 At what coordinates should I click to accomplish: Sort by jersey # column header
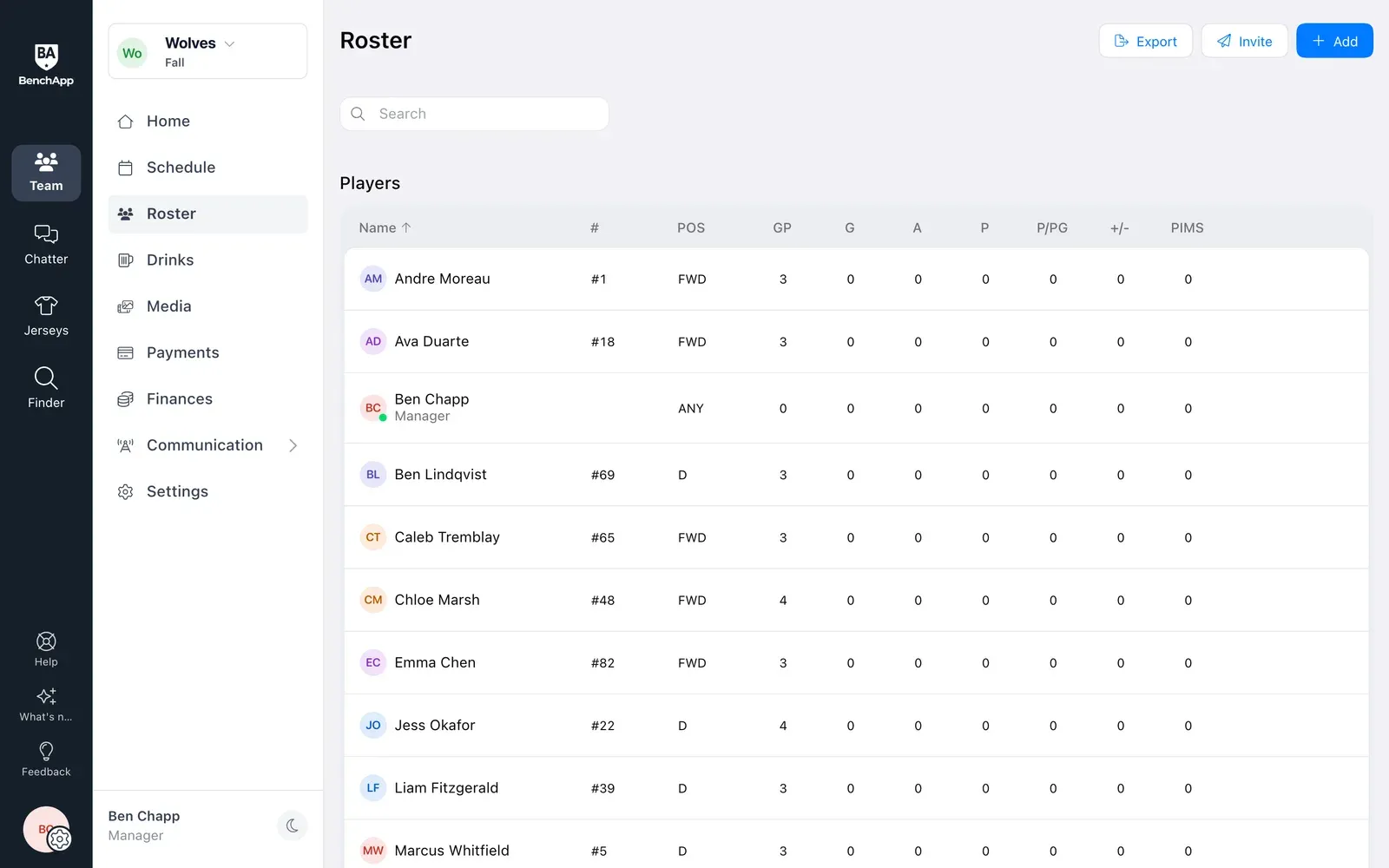[595, 227]
